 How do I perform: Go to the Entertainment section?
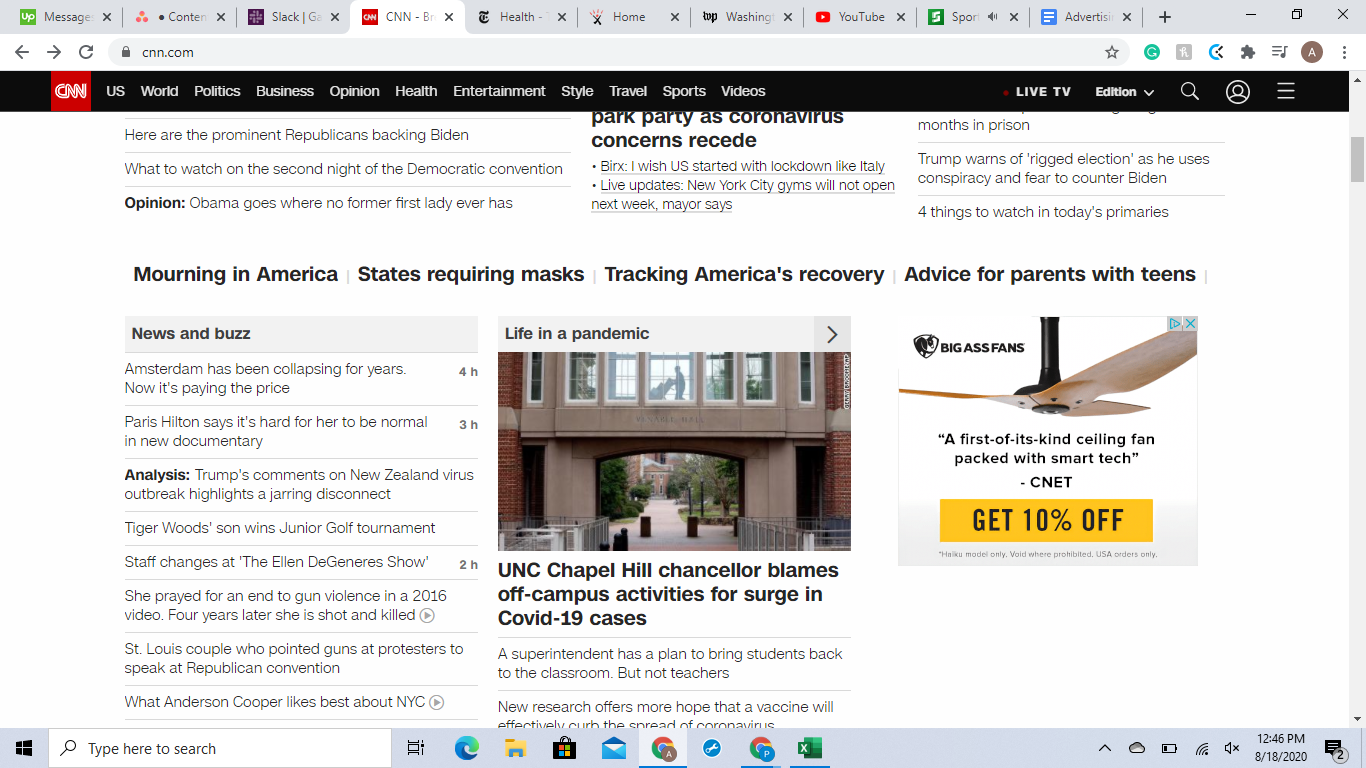499,91
